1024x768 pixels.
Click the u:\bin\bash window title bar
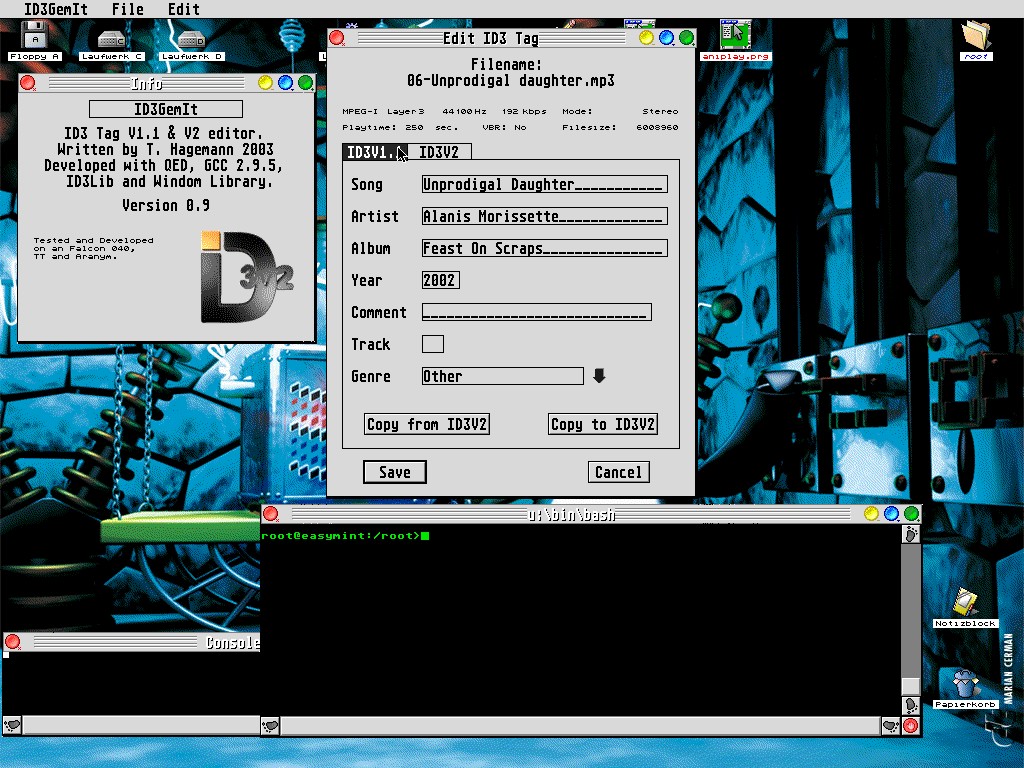point(571,514)
